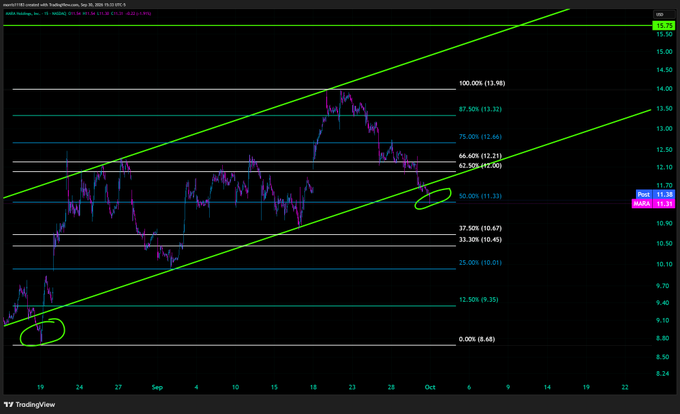Click the MARA Holdings symbol legend
Image resolution: width=680 pixels, height=414 pixels.
point(35,13)
